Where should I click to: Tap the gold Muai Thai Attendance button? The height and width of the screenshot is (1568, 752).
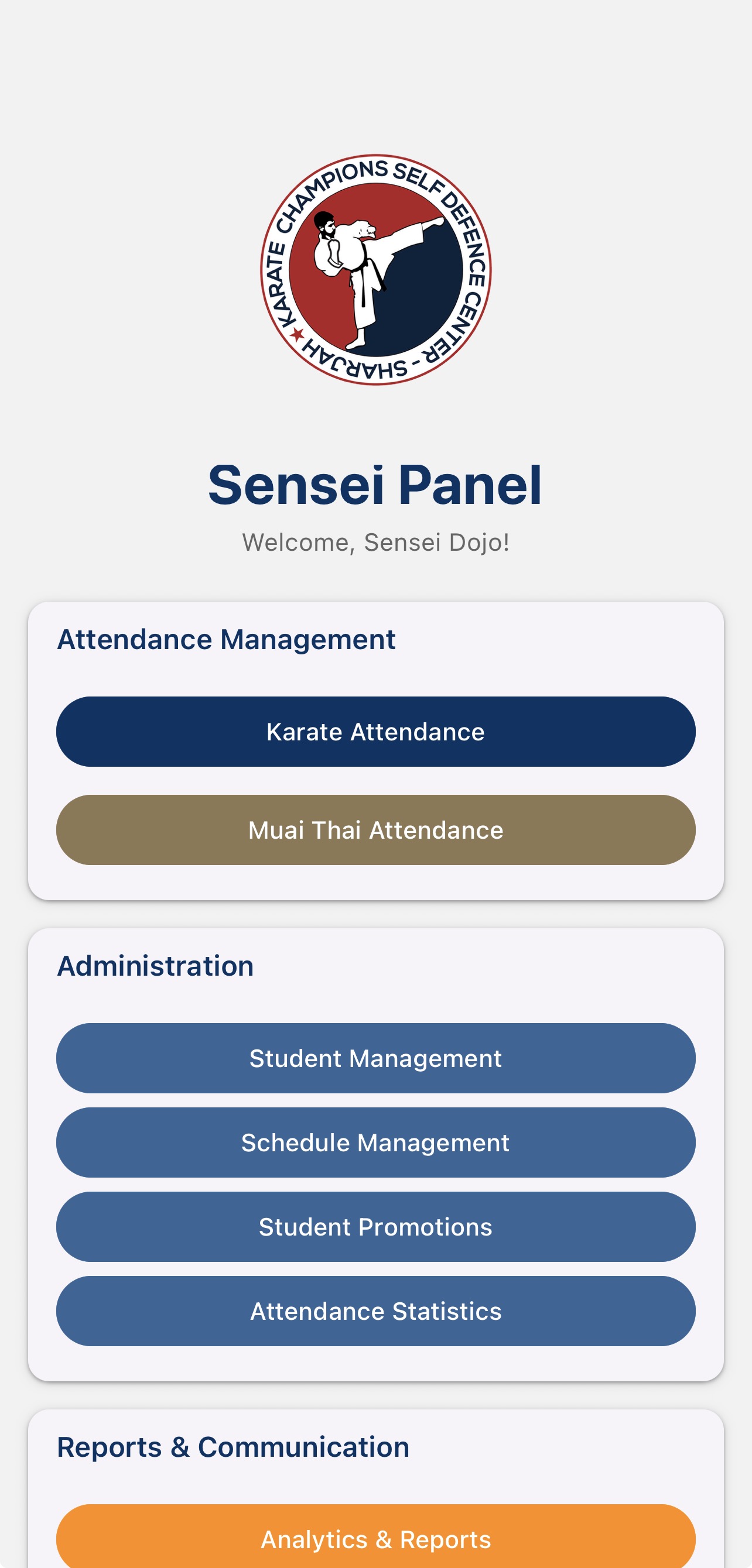pos(375,829)
